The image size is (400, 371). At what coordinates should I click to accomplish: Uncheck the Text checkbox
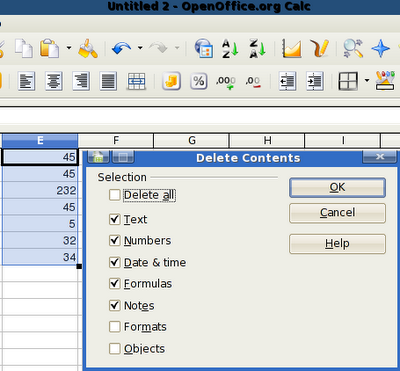coord(115,219)
